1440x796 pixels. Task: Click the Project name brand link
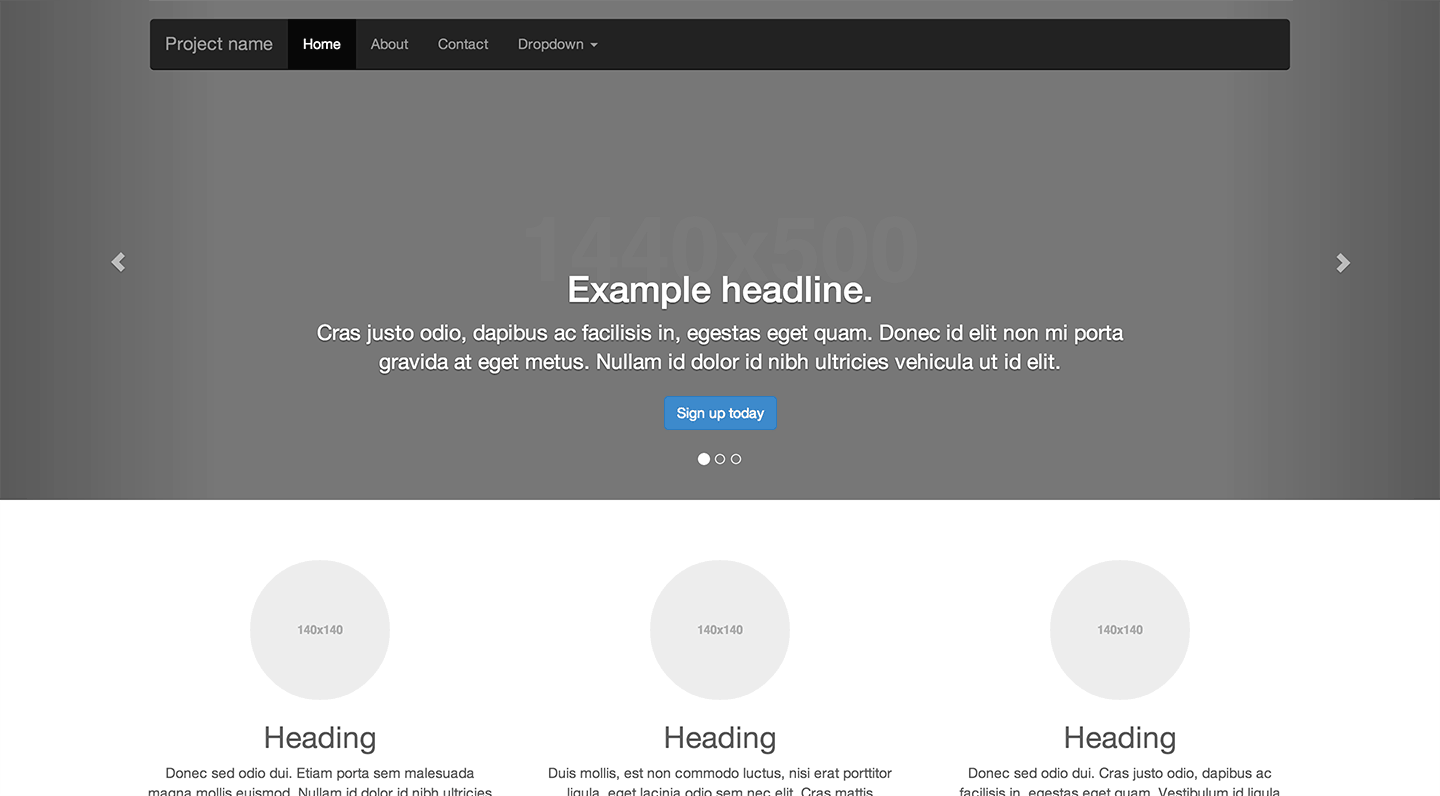pyautogui.click(x=219, y=44)
